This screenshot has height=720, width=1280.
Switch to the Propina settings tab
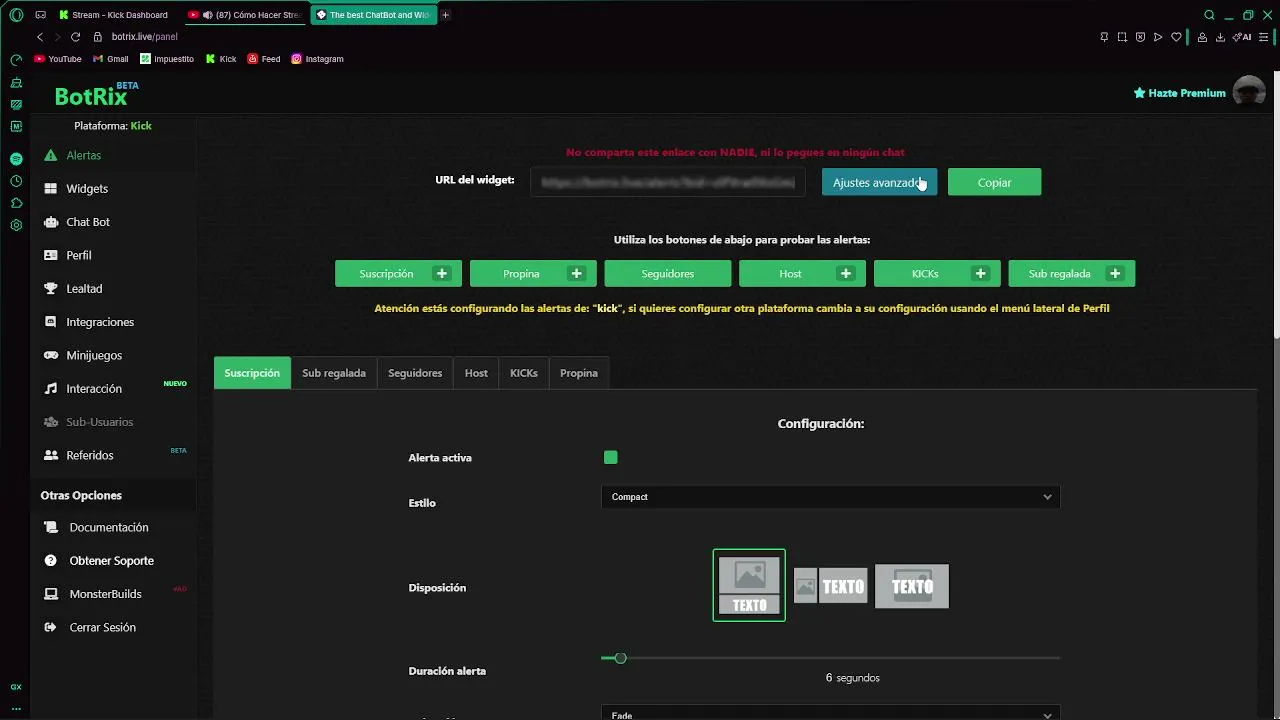(579, 373)
